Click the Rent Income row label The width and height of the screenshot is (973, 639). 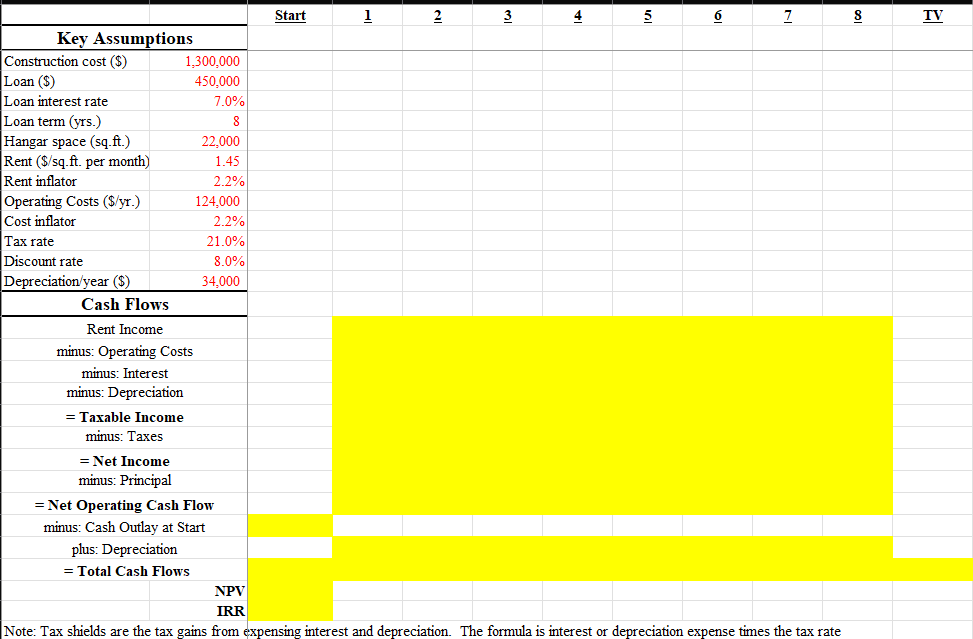[x=125, y=329]
